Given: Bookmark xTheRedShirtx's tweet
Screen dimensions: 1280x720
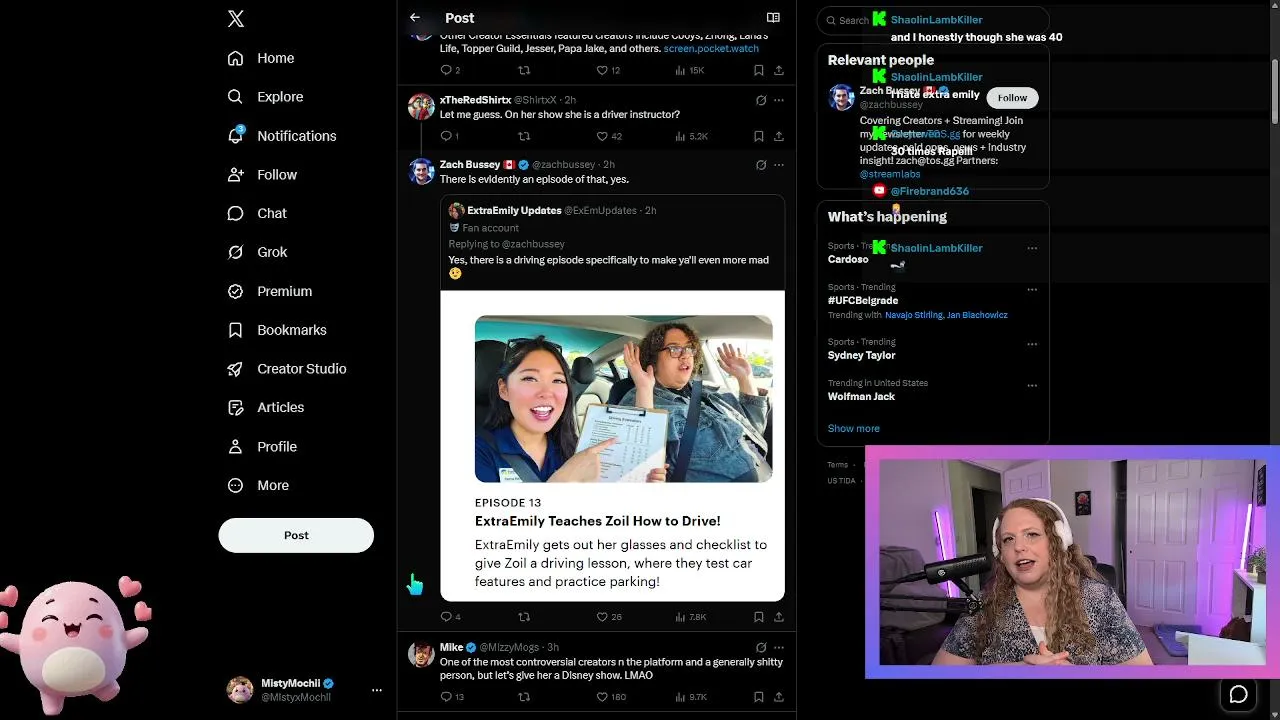Looking at the screenshot, I should point(759,136).
